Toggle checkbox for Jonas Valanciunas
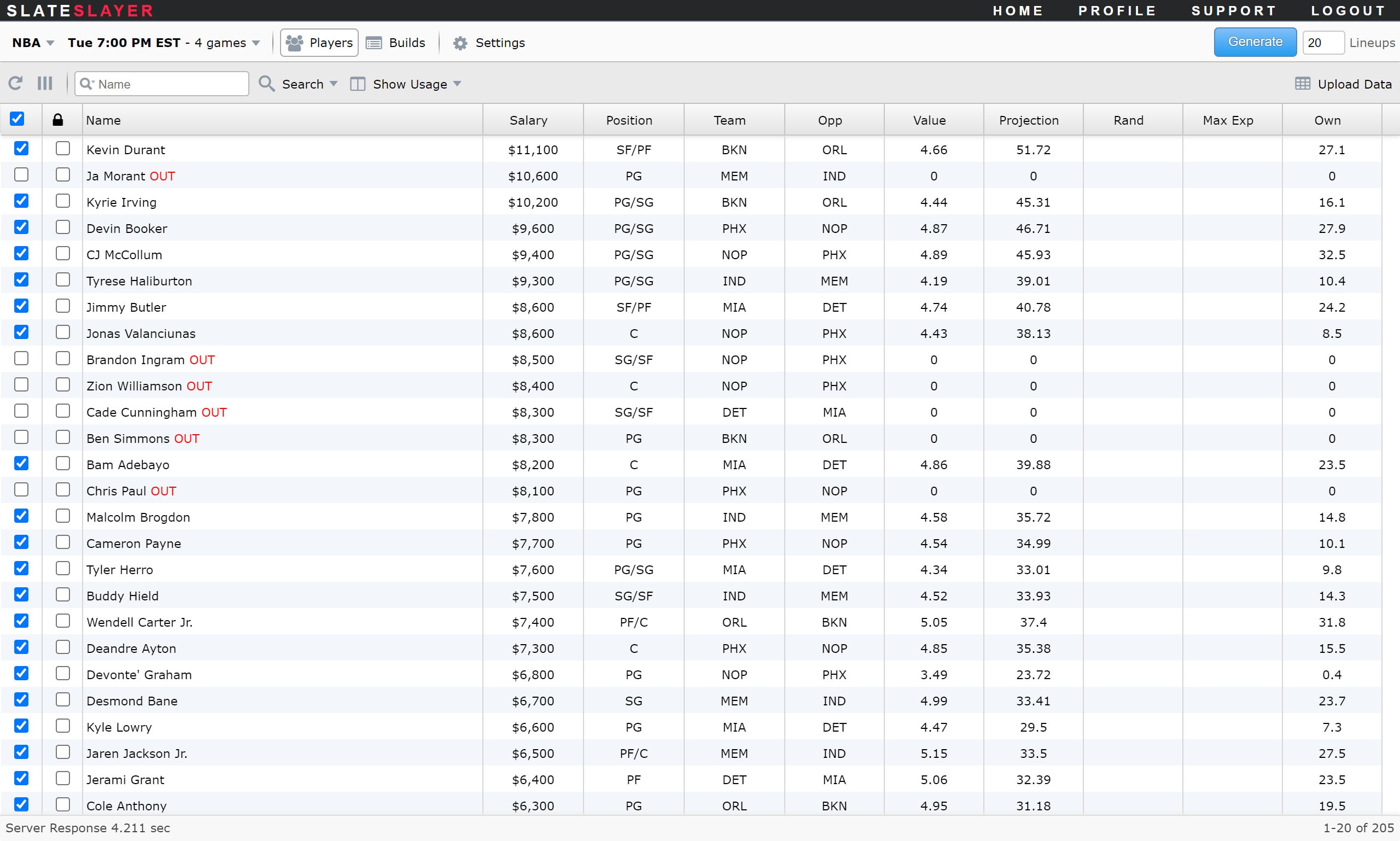This screenshot has height=841, width=1400. 21,333
